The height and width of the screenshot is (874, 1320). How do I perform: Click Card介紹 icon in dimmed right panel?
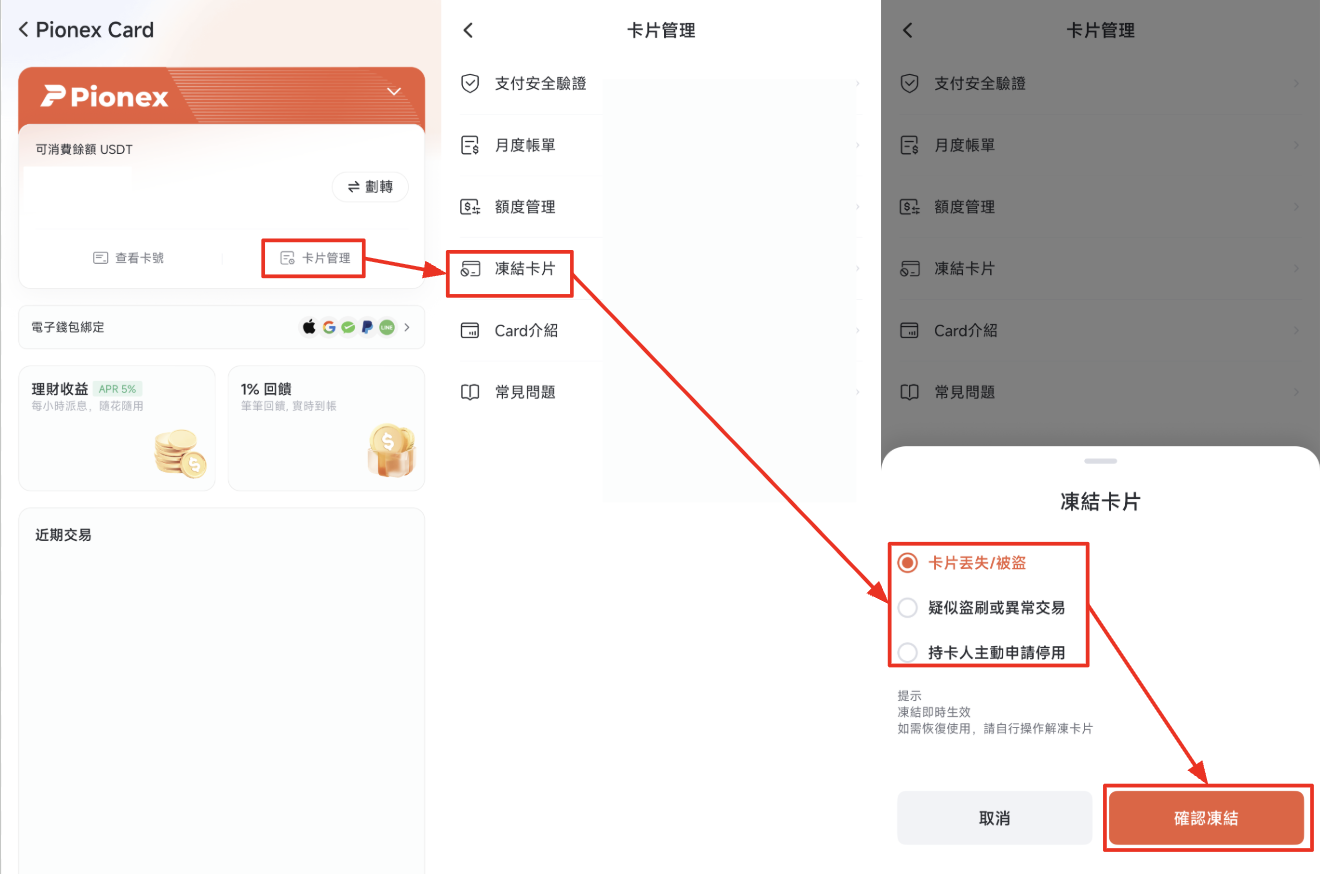[x=909, y=331]
